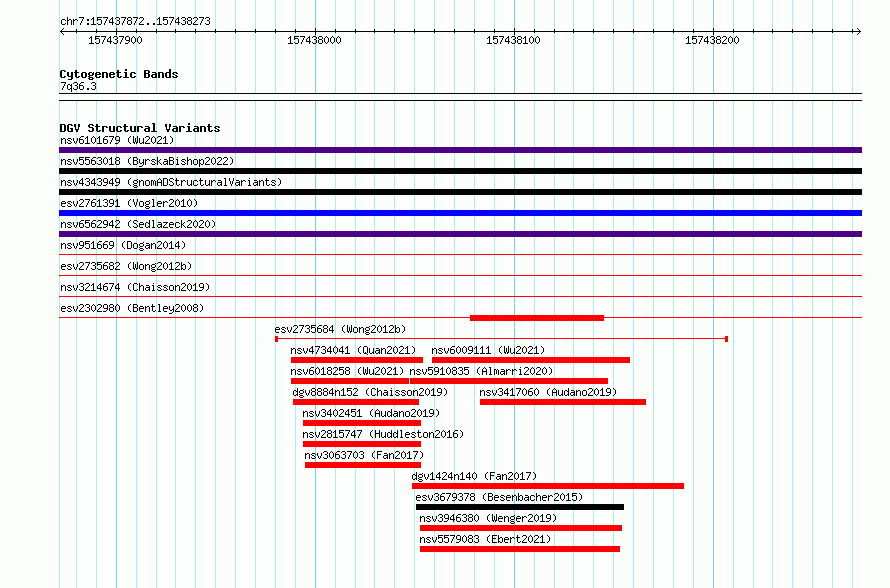Image resolution: width=890 pixels, height=588 pixels.
Task: Open nsv2815747 (Huddleston2016) label
Action: click(x=383, y=434)
